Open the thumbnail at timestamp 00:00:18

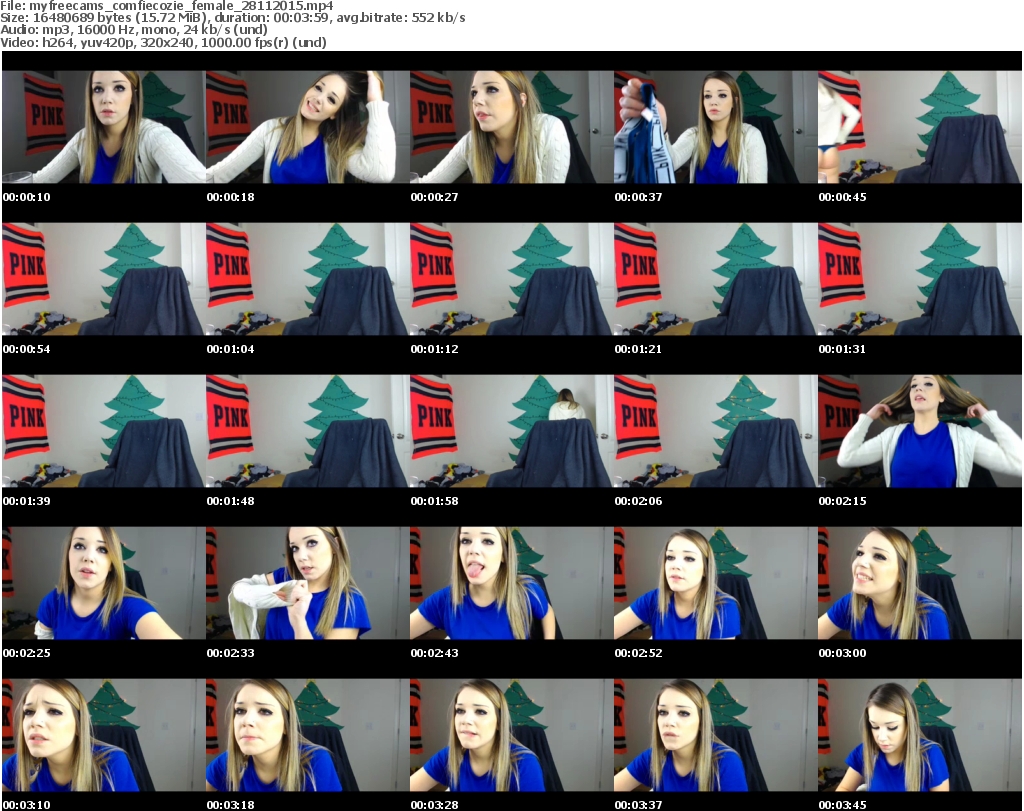tap(308, 127)
